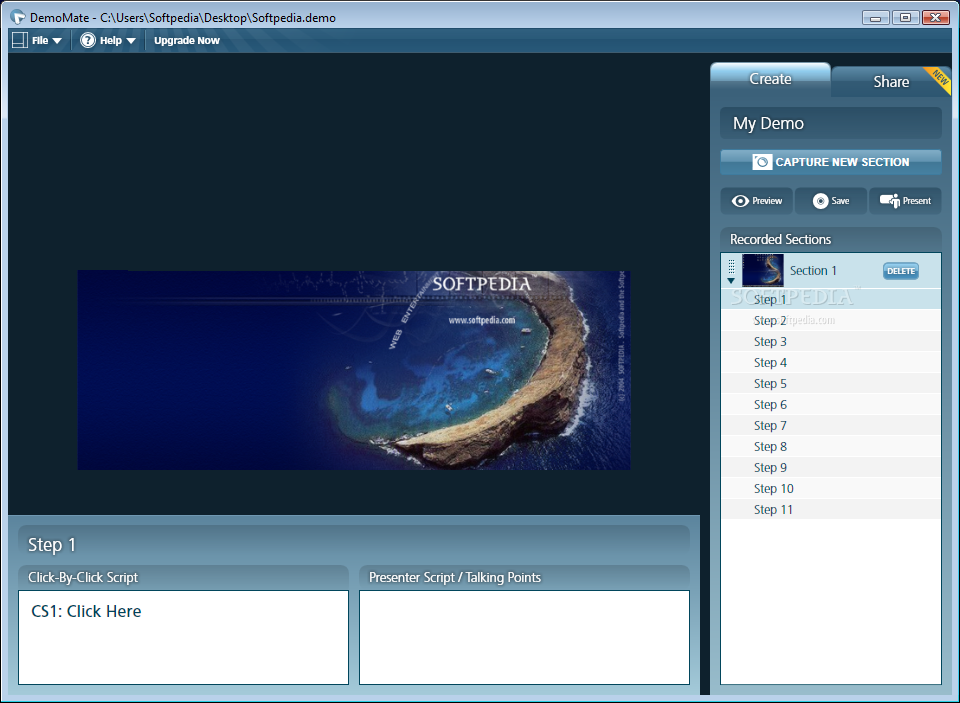This screenshot has width=960, height=703.
Task: Click the Recorded Sections header
Action: coord(831,239)
